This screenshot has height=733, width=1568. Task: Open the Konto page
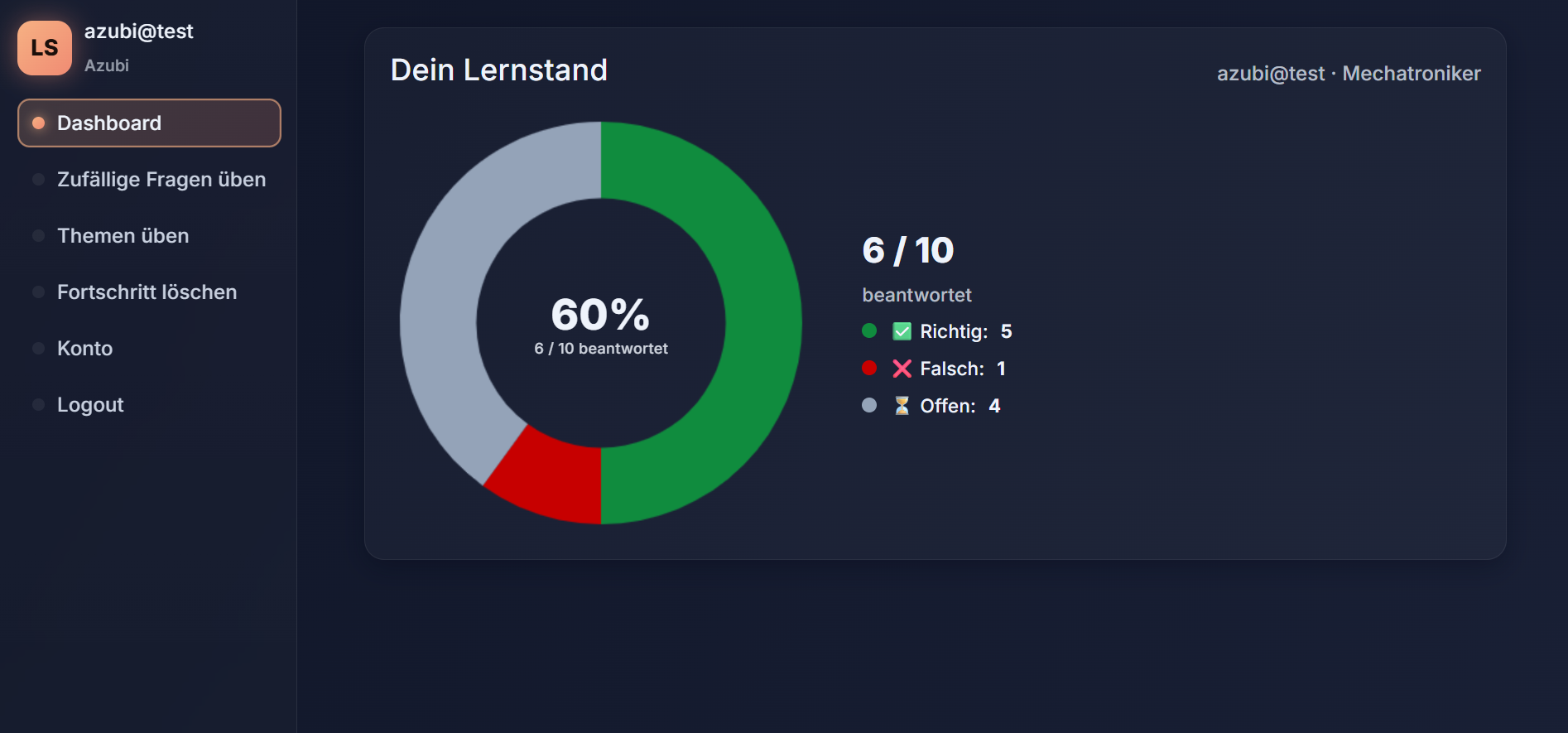(x=84, y=349)
